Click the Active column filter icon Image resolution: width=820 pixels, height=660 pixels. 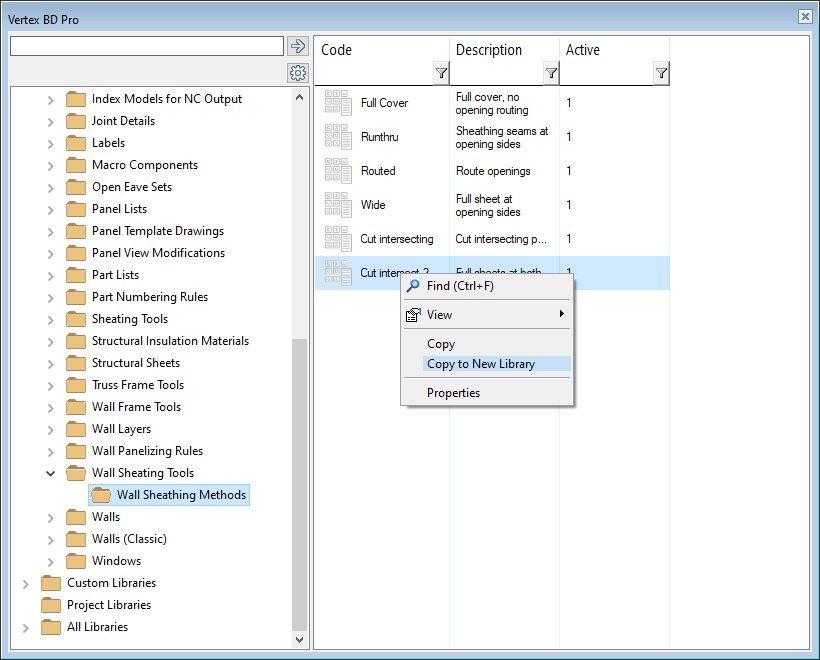(x=661, y=73)
